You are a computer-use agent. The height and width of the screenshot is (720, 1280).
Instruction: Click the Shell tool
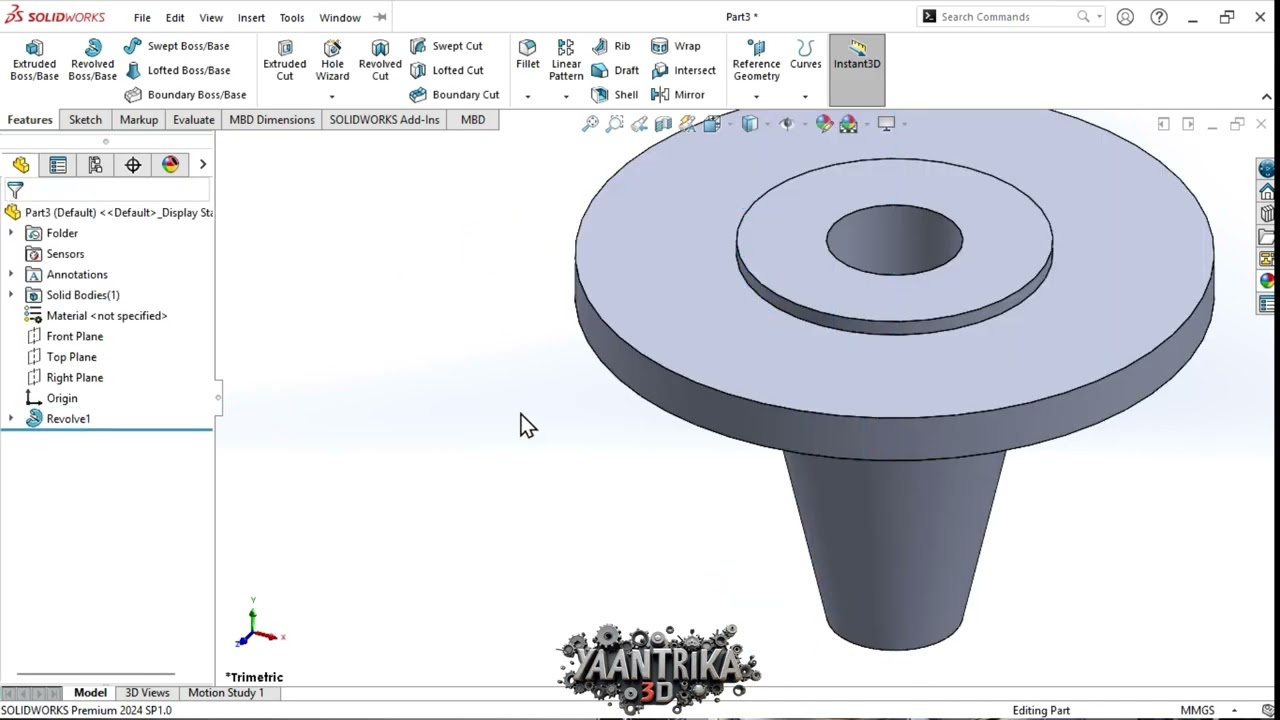tap(615, 95)
